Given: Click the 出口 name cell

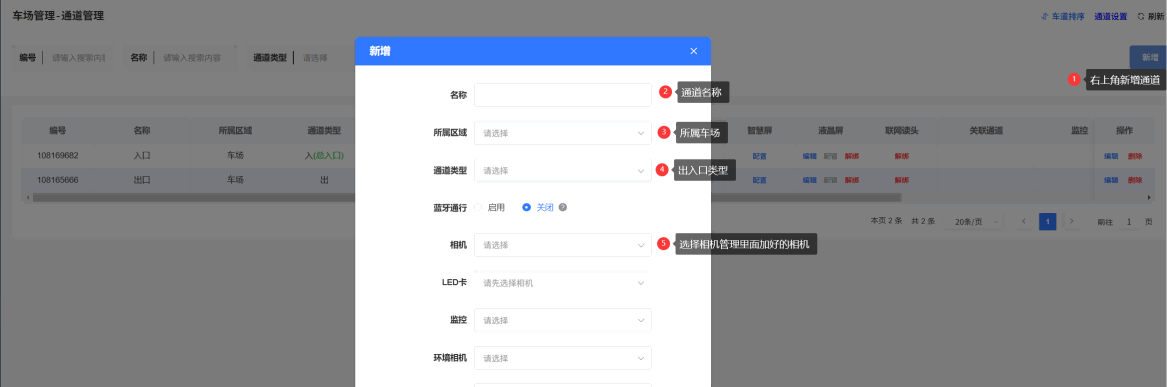Looking at the screenshot, I should (142, 180).
